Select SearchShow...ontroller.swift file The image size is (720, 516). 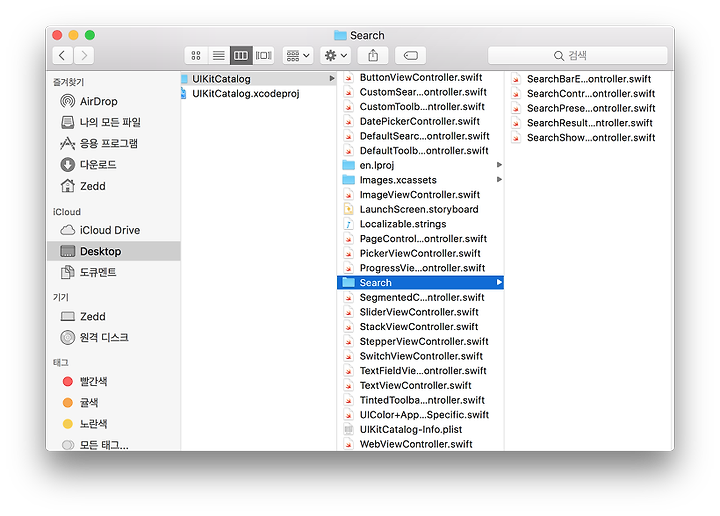pos(589,138)
